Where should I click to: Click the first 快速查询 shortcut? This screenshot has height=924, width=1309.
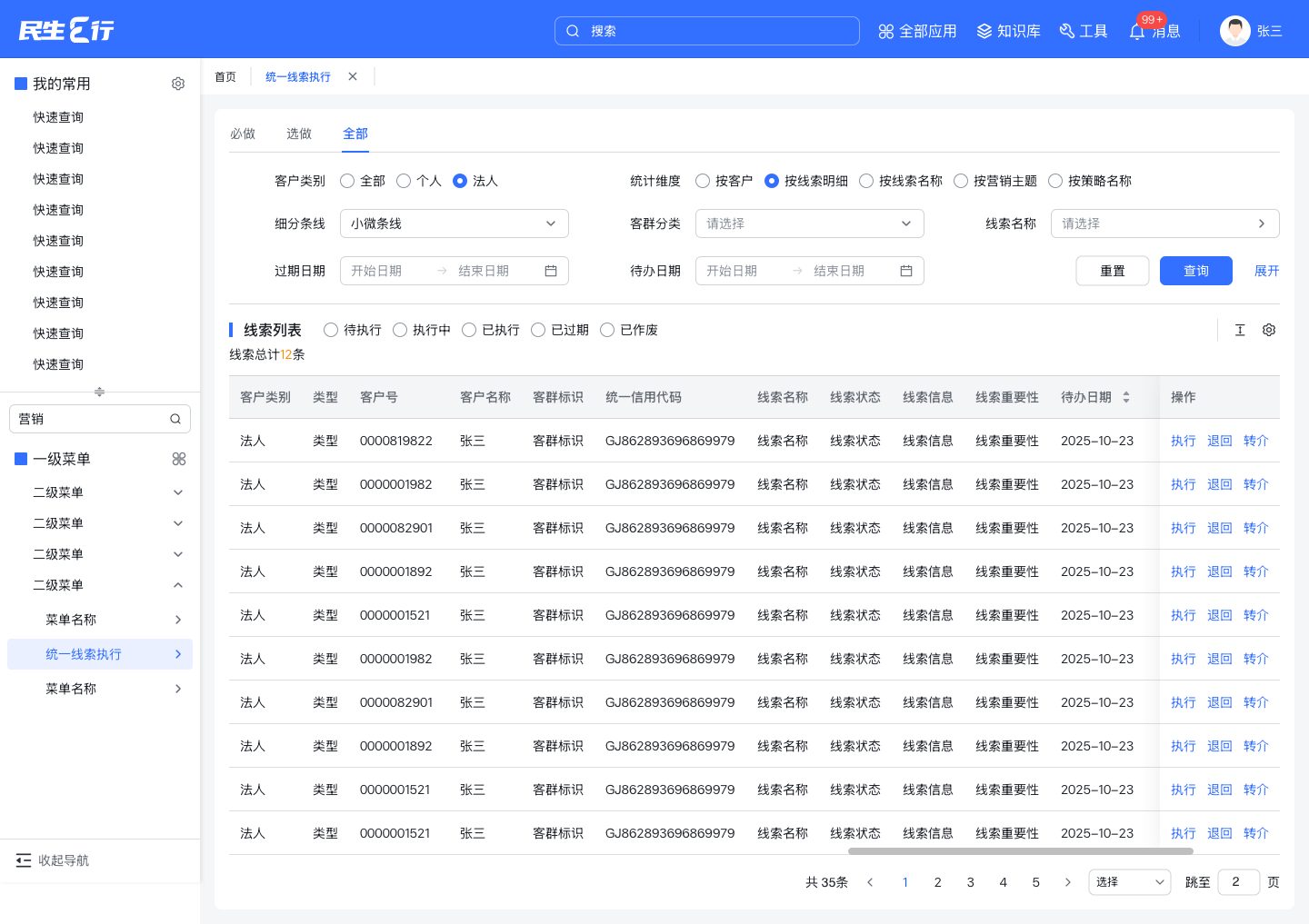[x=58, y=117]
